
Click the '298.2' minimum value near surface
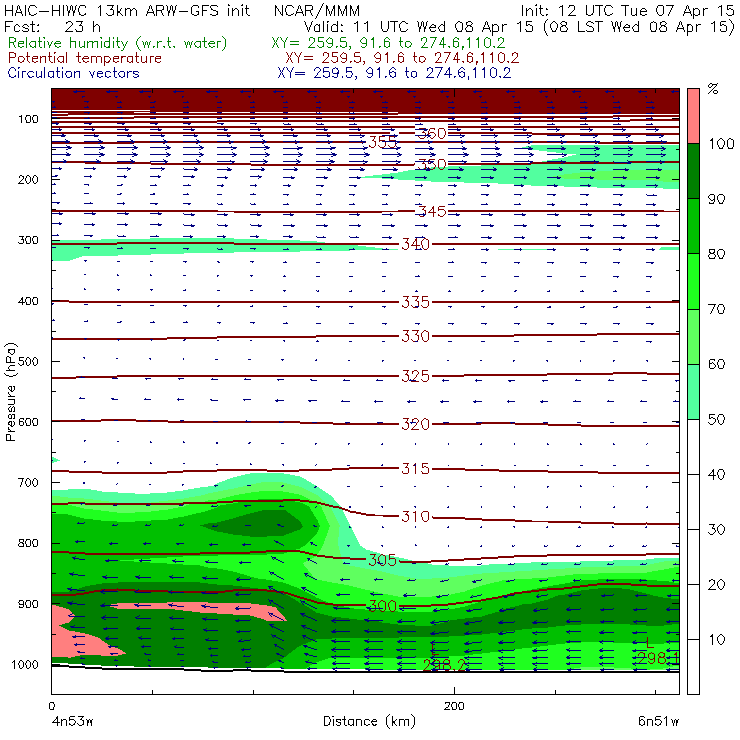click(x=444, y=665)
